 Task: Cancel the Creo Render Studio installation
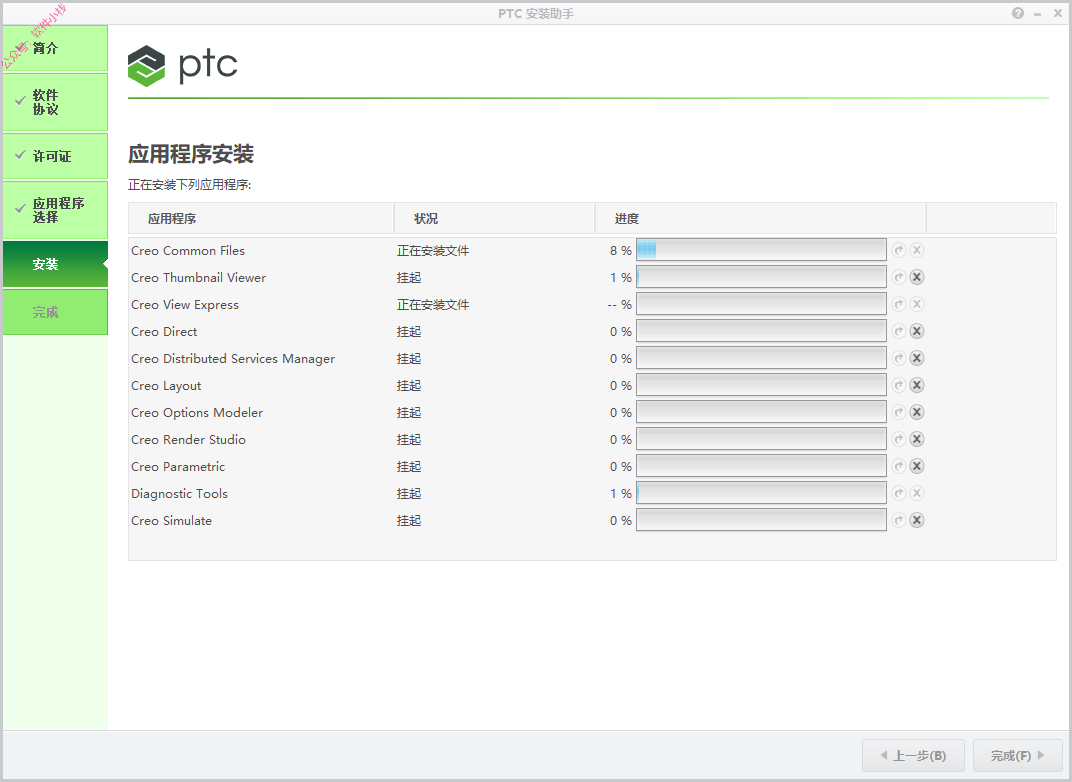click(917, 440)
